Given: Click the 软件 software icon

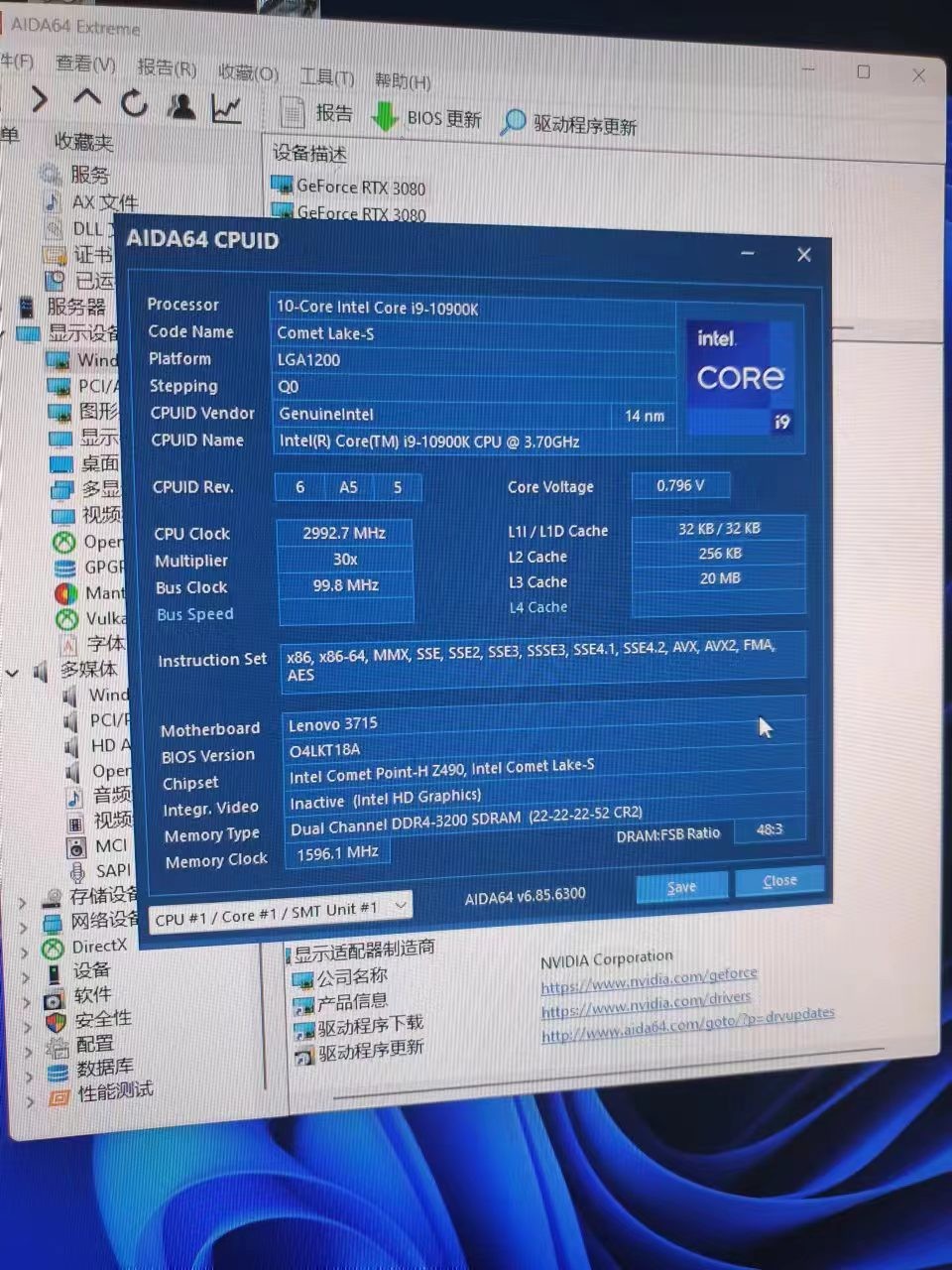Looking at the screenshot, I should (x=55, y=998).
